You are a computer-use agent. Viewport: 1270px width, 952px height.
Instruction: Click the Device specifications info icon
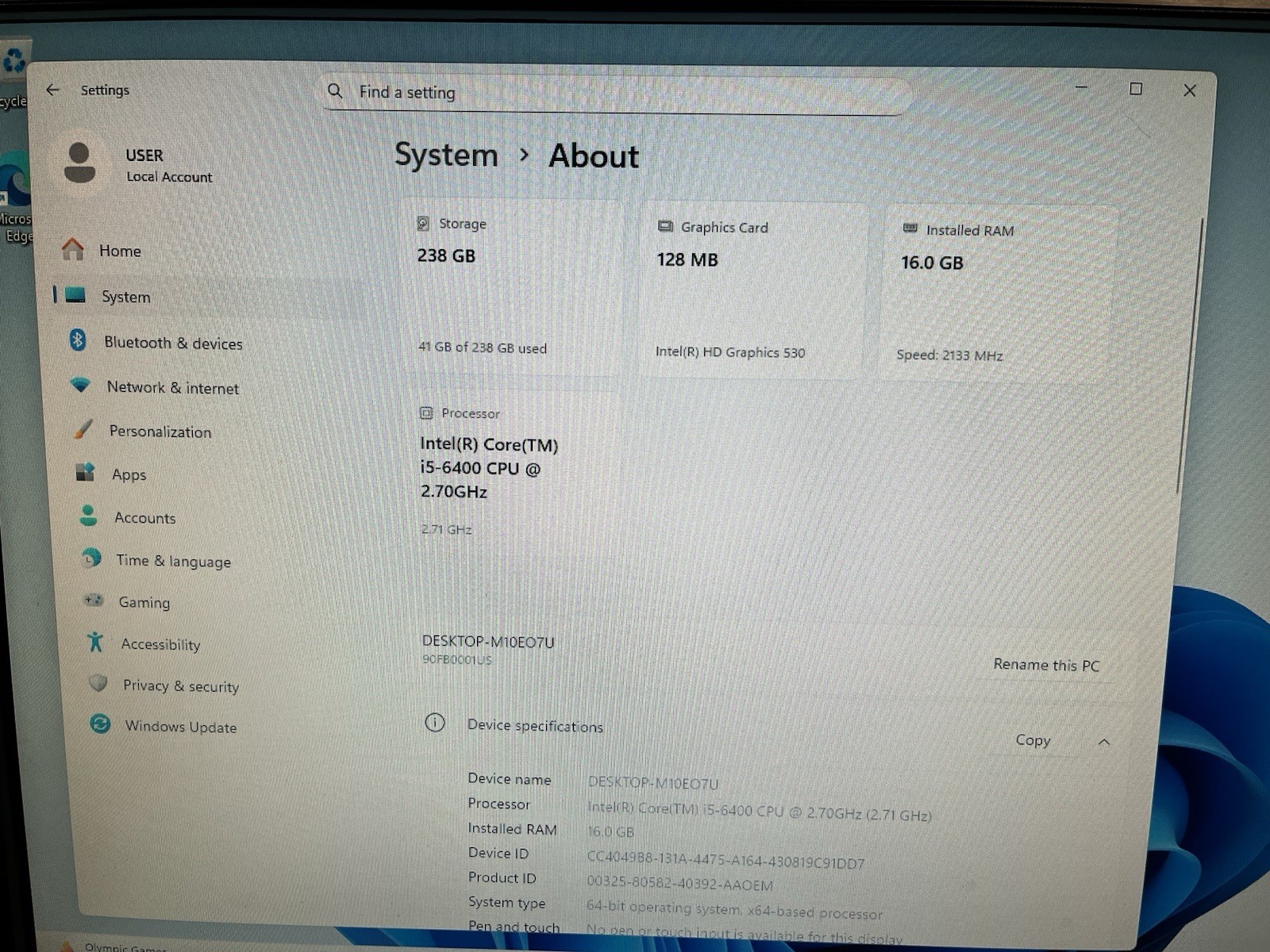tap(435, 723)
